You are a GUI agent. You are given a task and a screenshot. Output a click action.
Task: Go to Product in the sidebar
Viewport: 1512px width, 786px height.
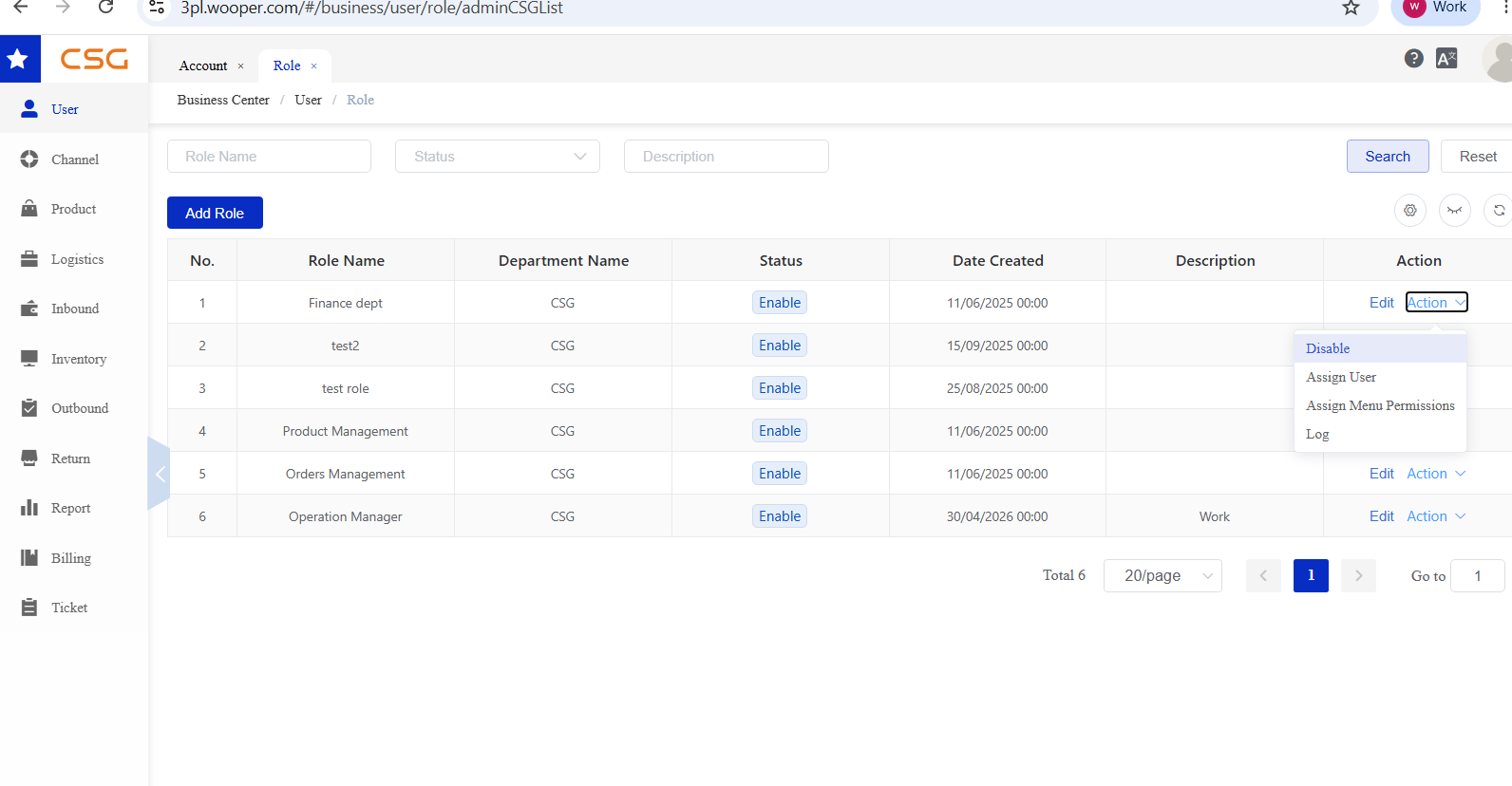[x=74, y=209]
